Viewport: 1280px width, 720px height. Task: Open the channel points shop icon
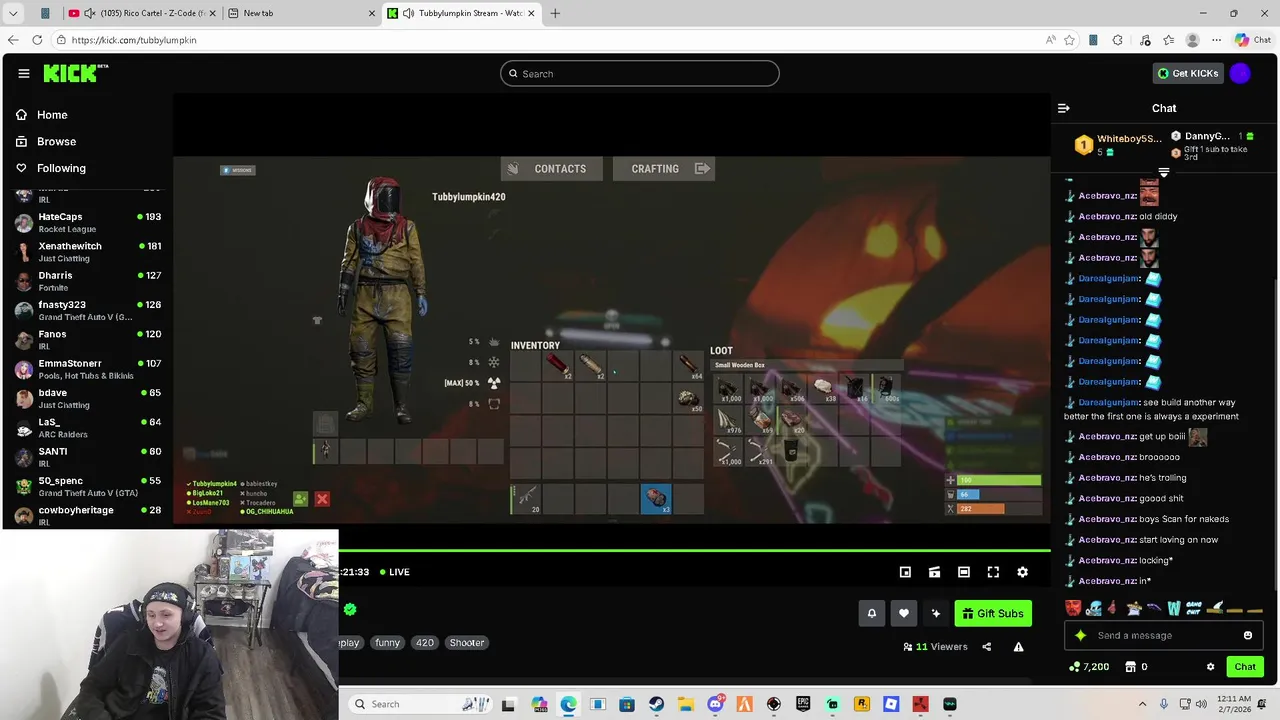pyautogui.click(x=1130, y=667)
